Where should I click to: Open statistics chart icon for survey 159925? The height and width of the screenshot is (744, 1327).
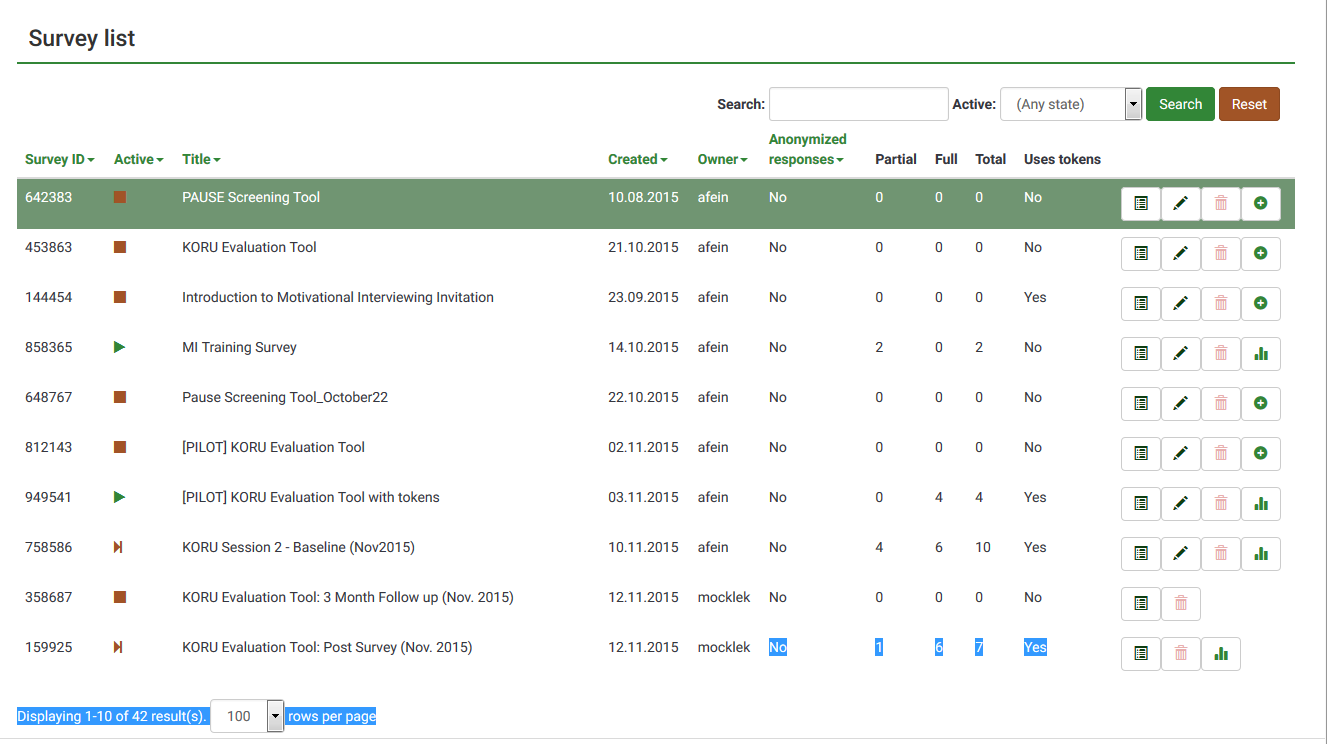(1220, 653)
